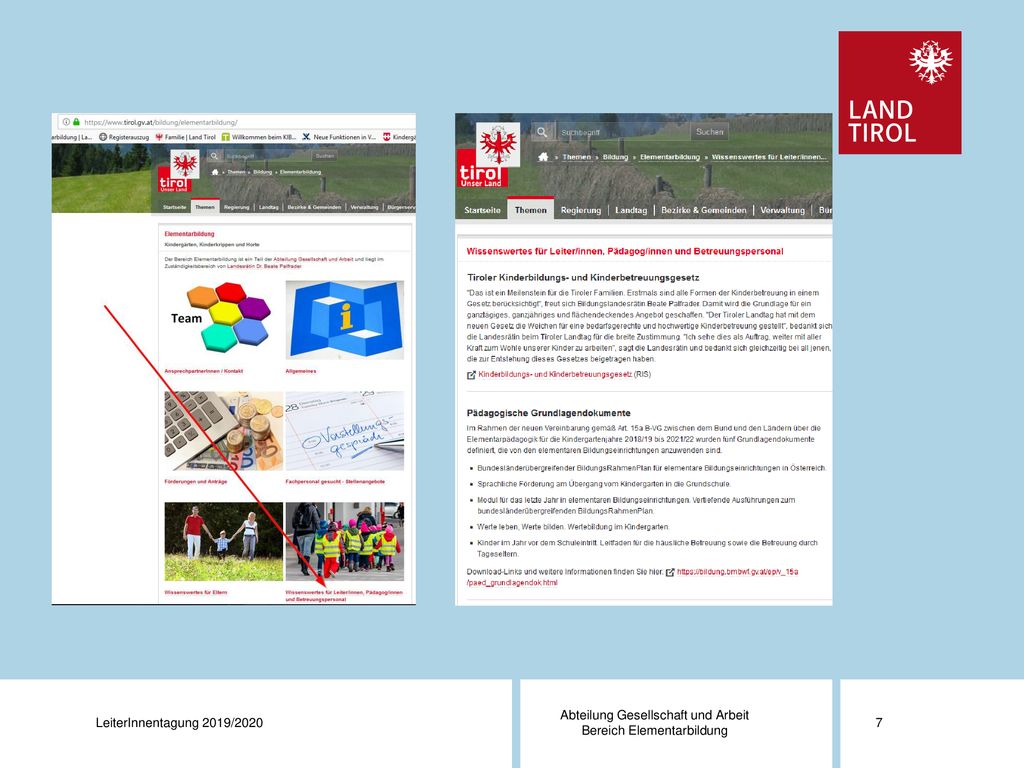
Task: Open the Willkommen beim KIB bookmark
Action: [259, 137]
